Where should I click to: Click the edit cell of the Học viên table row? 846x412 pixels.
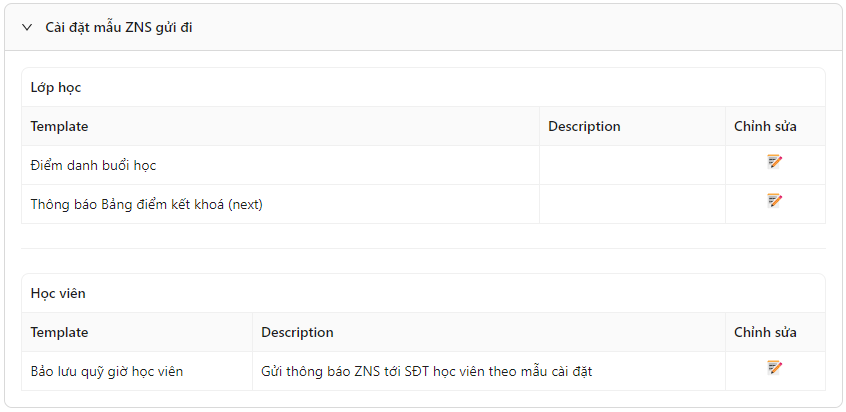pyautogui.click(x=775, y=371)
